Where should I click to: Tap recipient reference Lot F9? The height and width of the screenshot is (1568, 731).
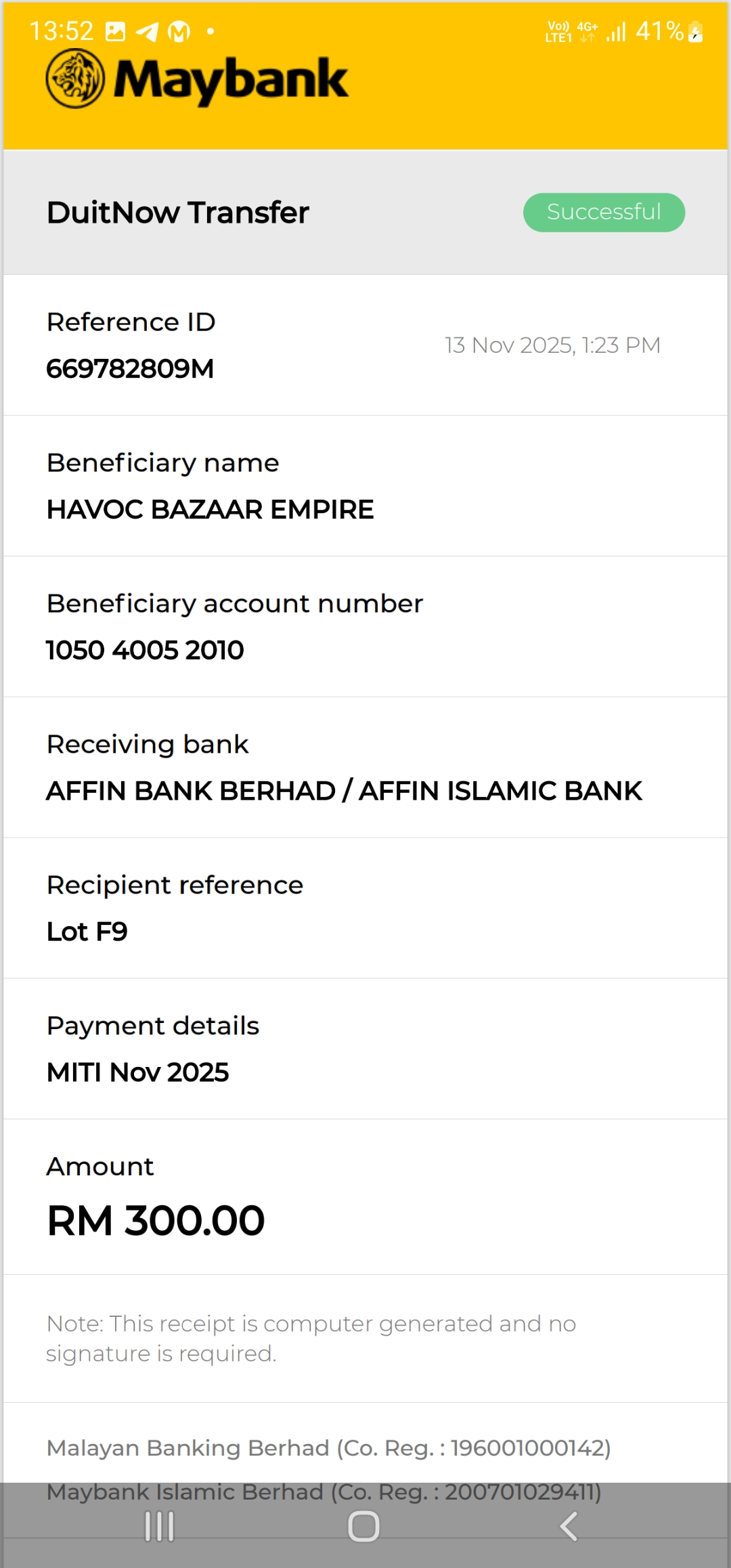tap(87, 932)
